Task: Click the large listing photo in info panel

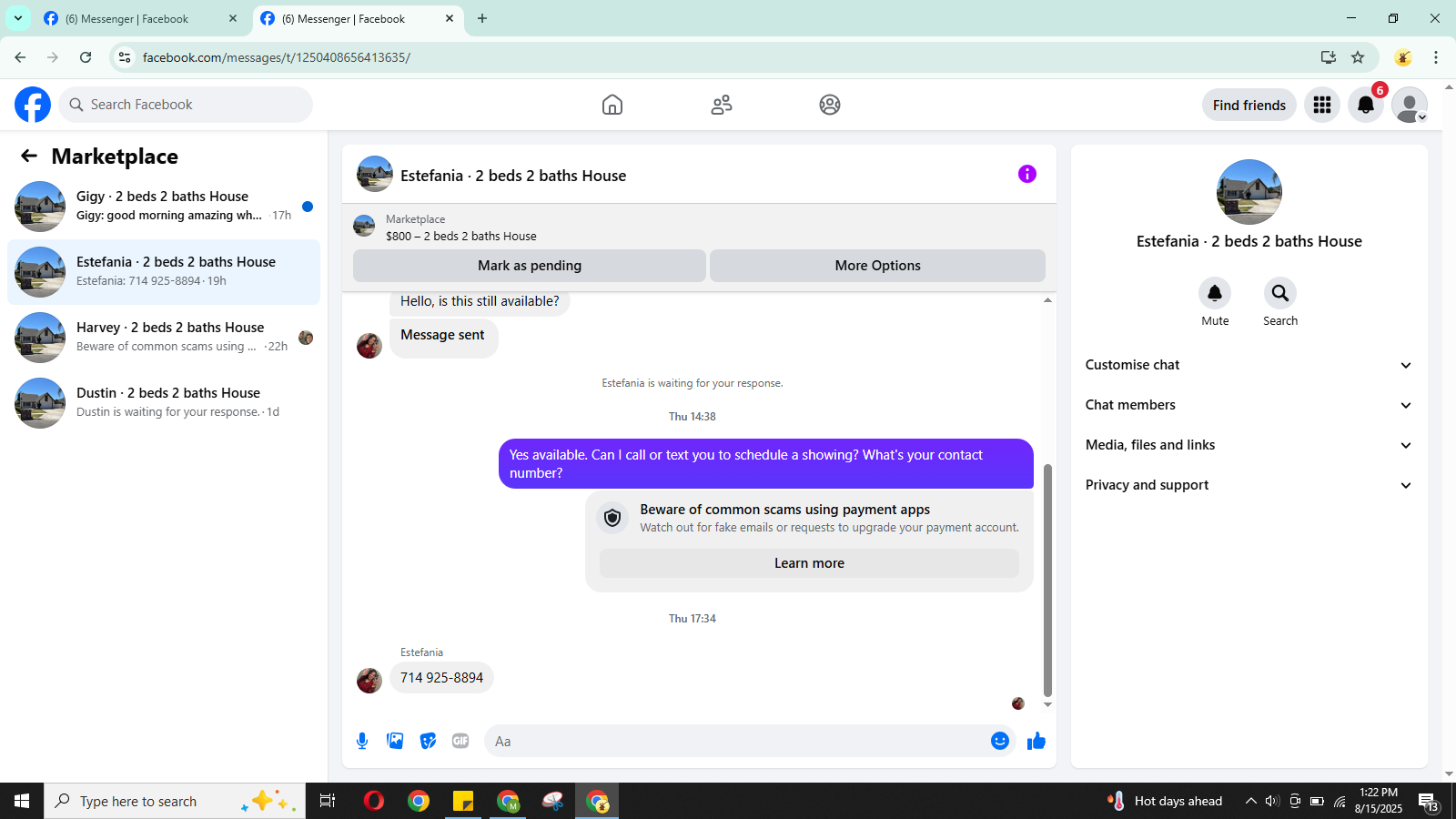Action: (x=1249, y=192)
